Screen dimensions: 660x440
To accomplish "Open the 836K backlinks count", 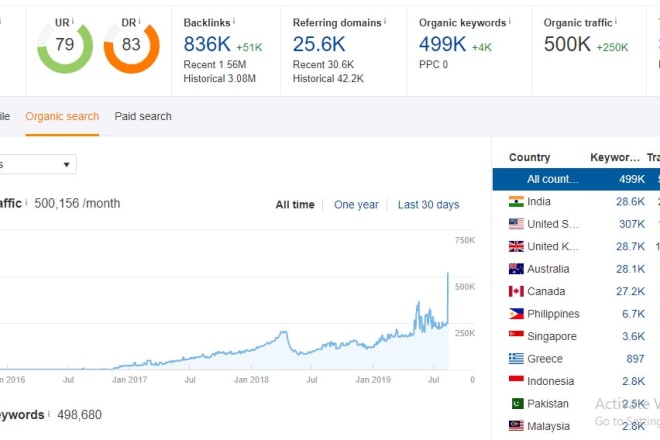I will click(207, 44).
